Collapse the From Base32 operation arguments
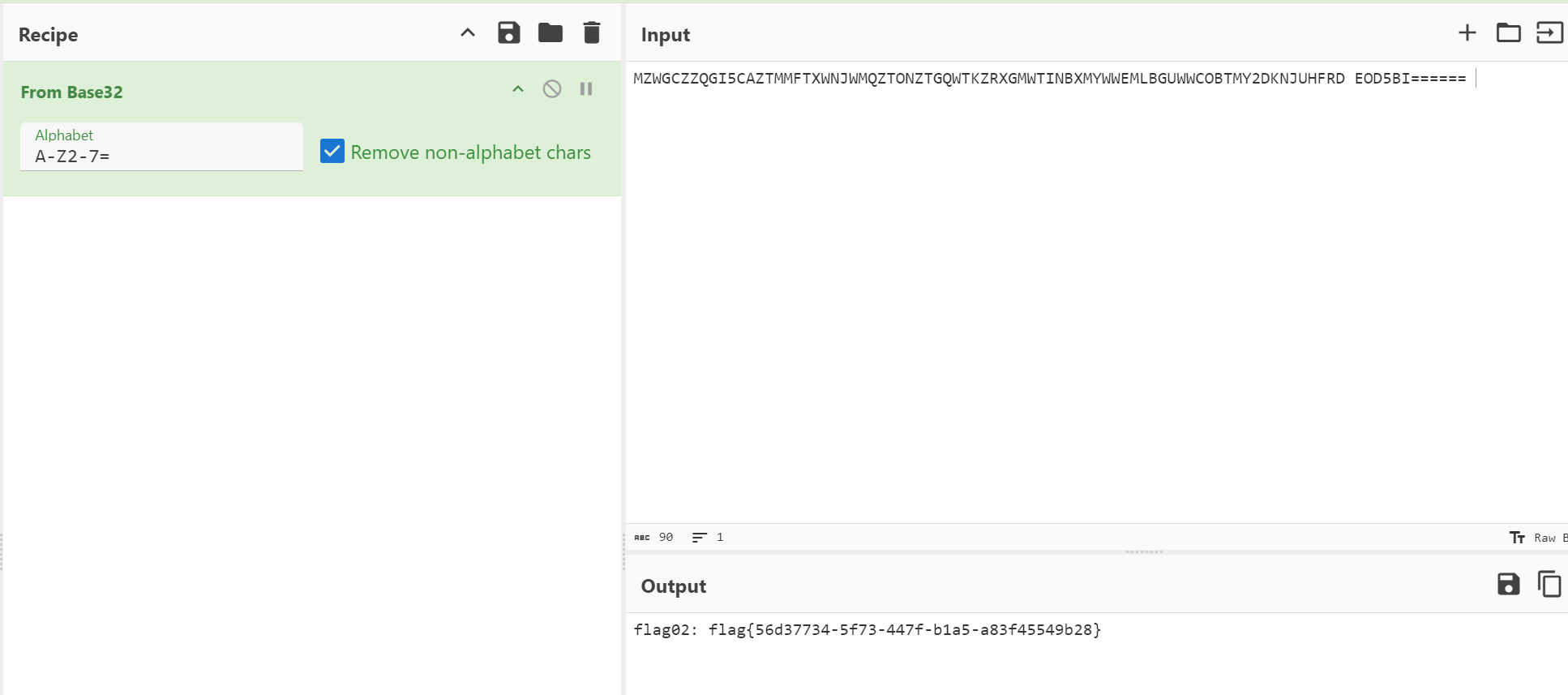 click(518, 89)
